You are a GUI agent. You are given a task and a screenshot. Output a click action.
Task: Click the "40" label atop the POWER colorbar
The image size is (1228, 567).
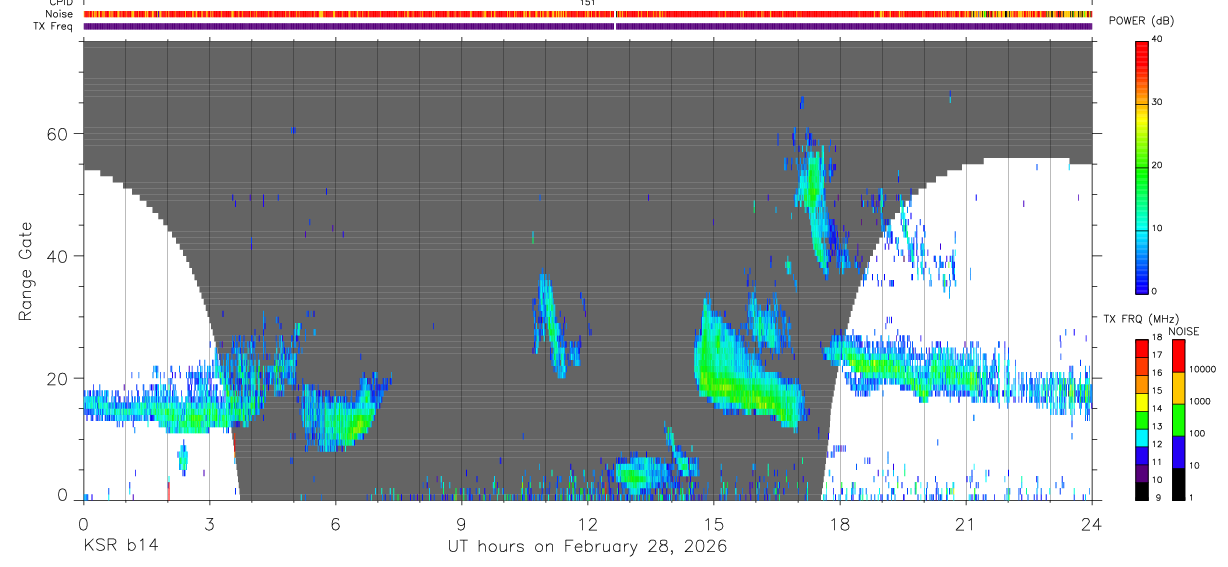pyautogui.click(x=1156, y=38)
